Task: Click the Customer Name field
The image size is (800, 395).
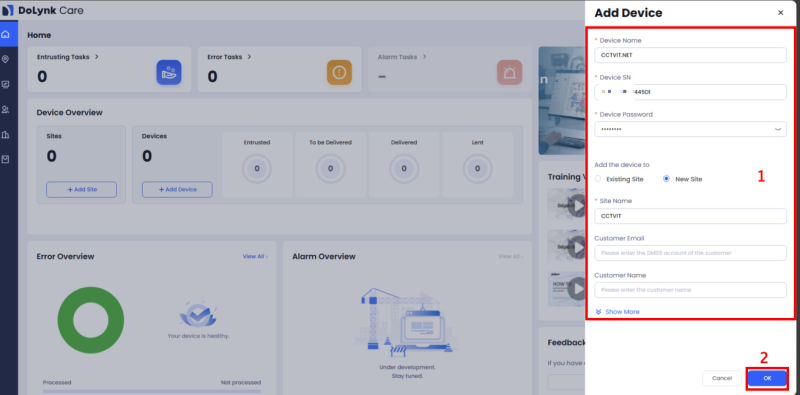Action: coord(690,290)
